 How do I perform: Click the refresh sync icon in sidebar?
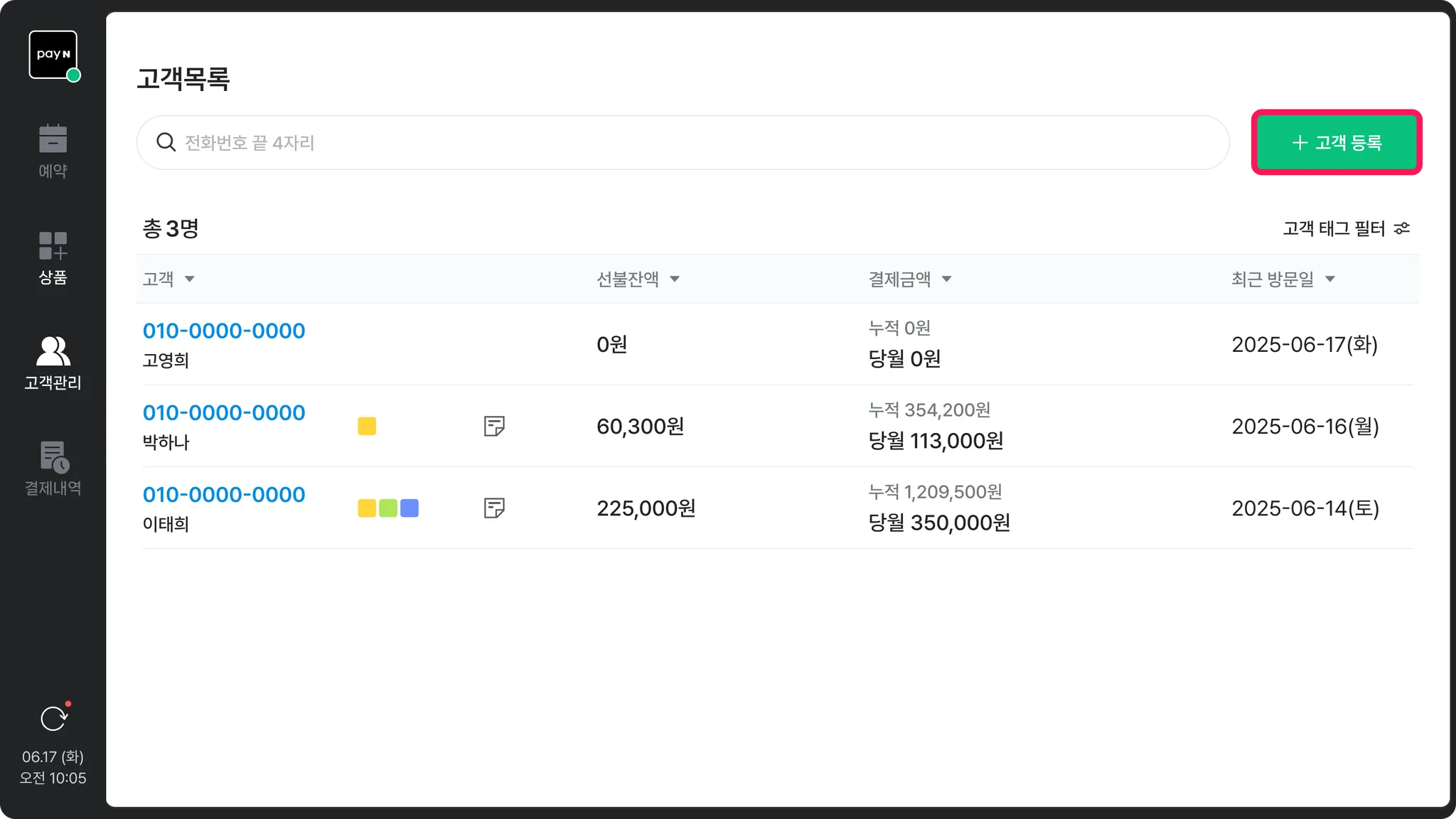(x=53, y=719)
